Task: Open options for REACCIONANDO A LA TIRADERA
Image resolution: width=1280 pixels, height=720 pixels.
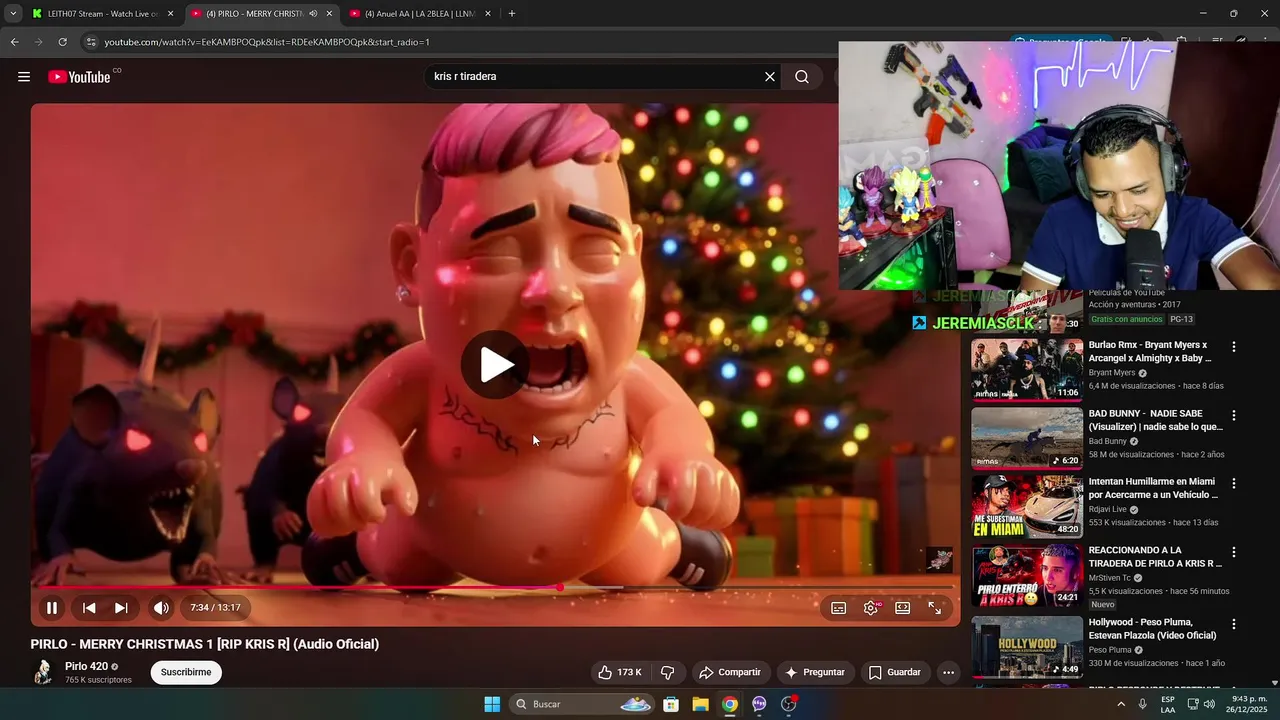Action: [1233, 552]
